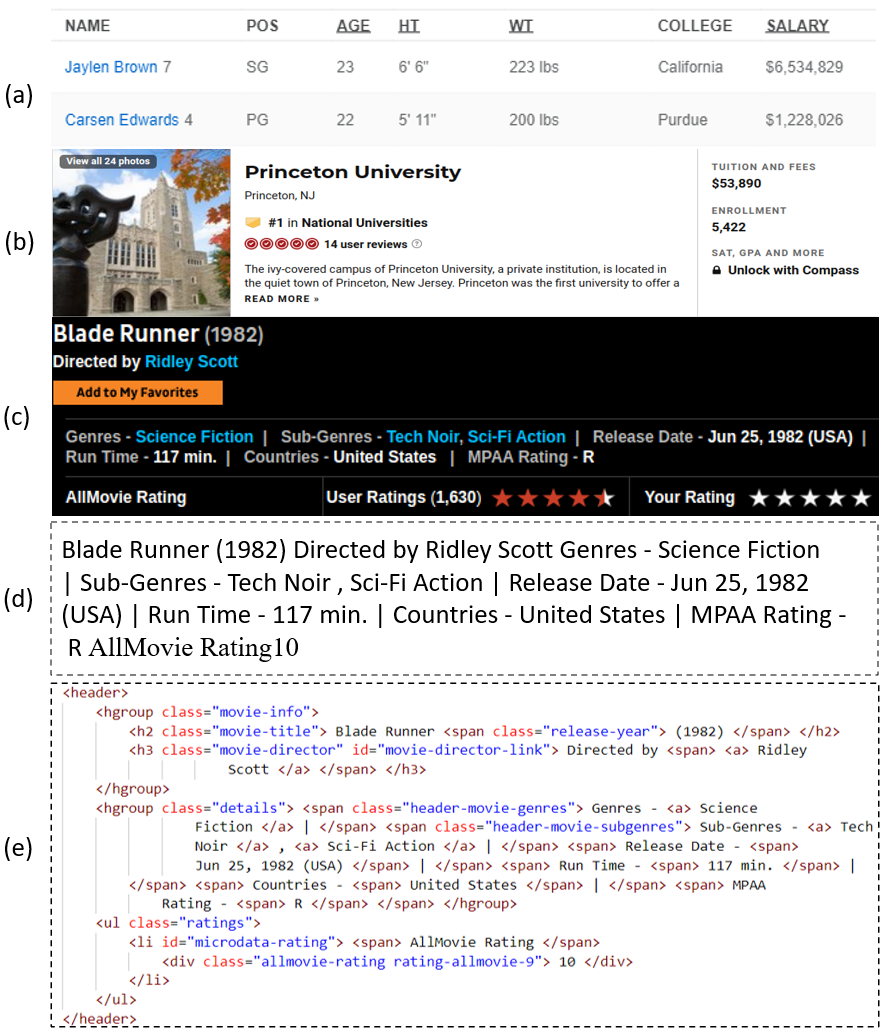Open the Jaylen Brown player link

pos(111,67)
